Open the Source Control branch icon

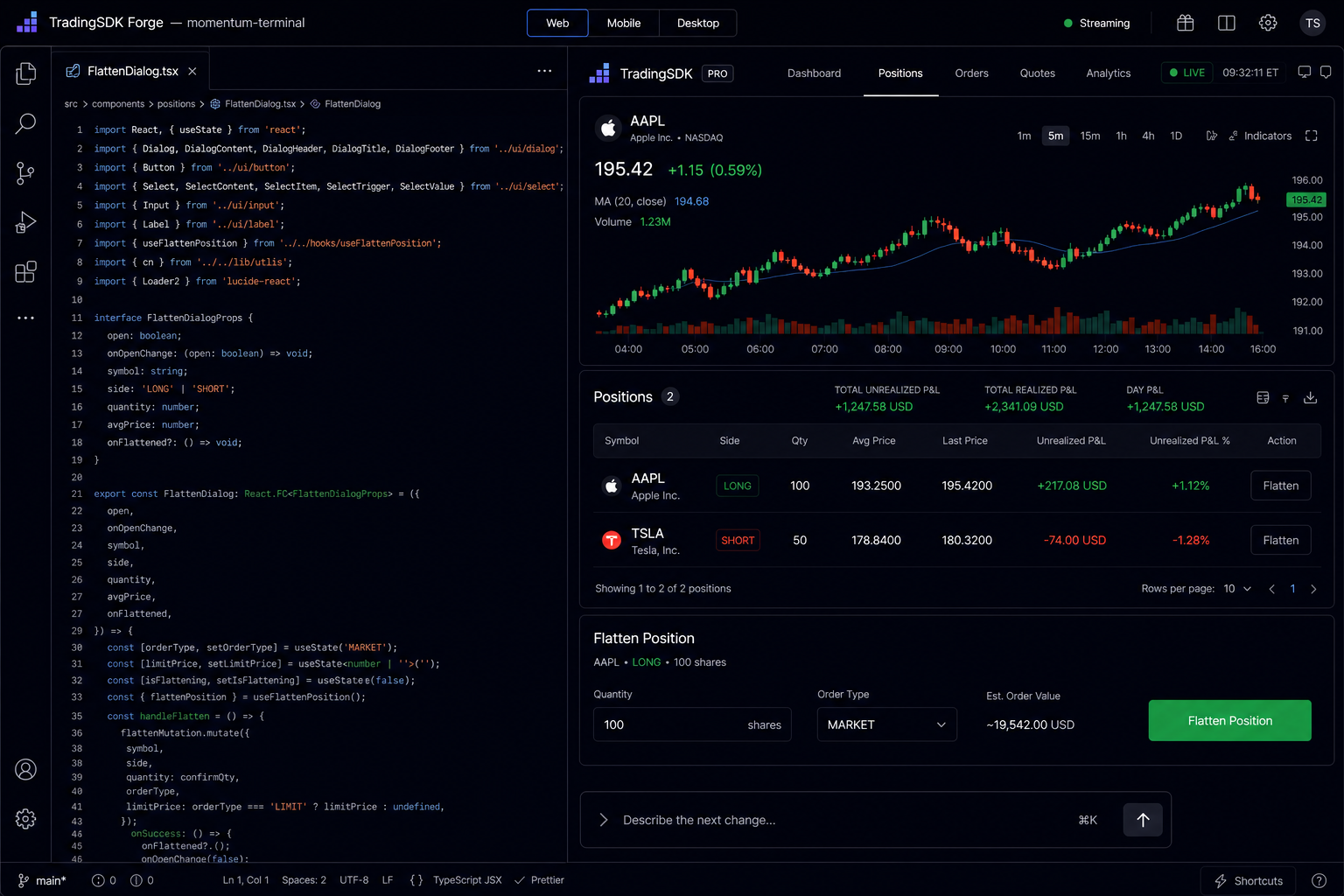coord(25,173)
